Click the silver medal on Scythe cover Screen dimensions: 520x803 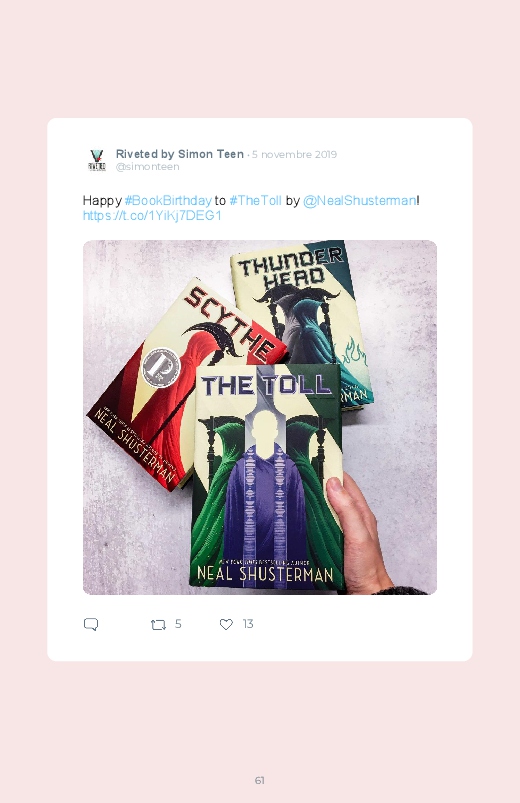click(161, 368)
